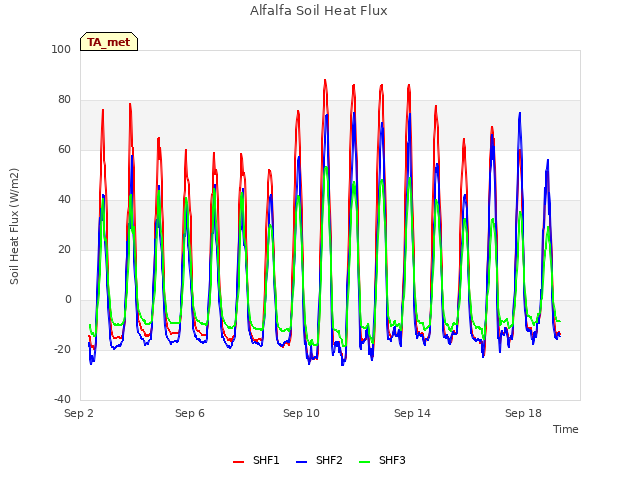Click the 'Sep 14' x-axis tick label

[412, 413]
